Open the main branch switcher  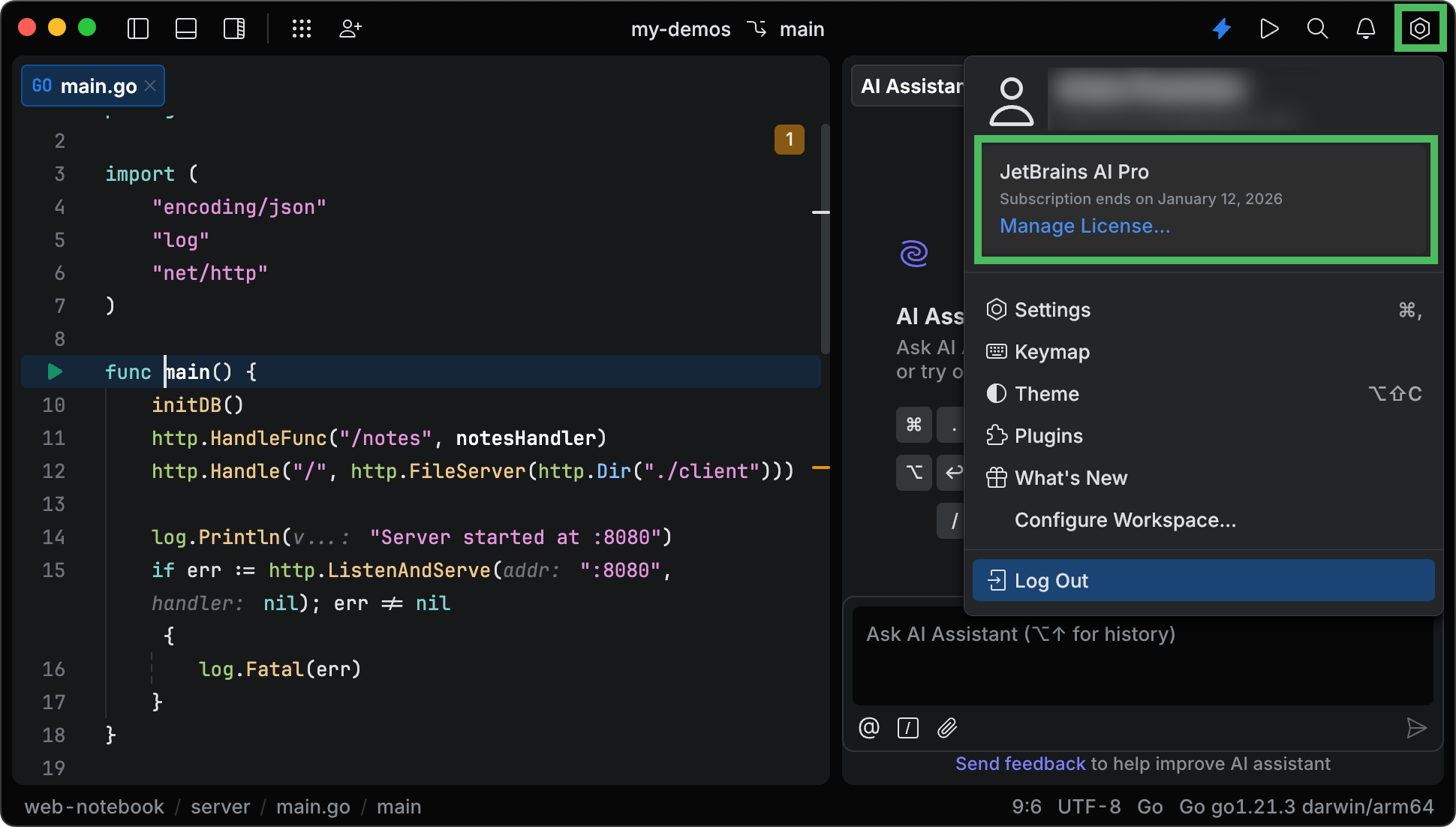click(802, 29)
